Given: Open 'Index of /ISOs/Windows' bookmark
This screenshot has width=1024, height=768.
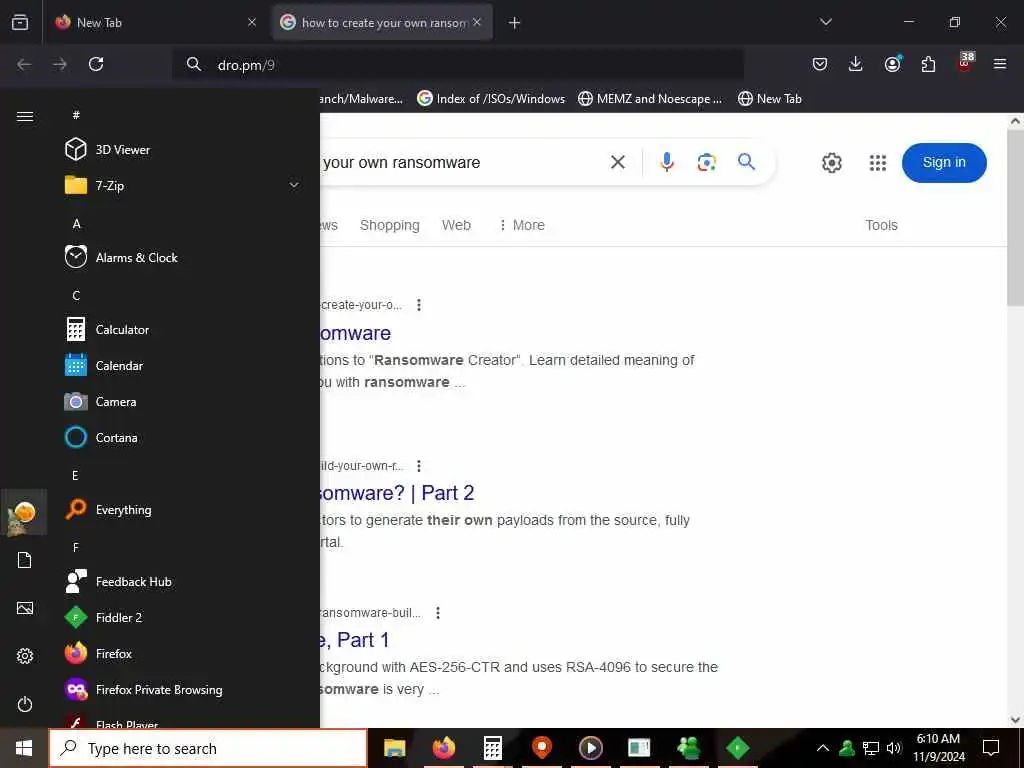Looking at the screenshot, I should (491, 99).
